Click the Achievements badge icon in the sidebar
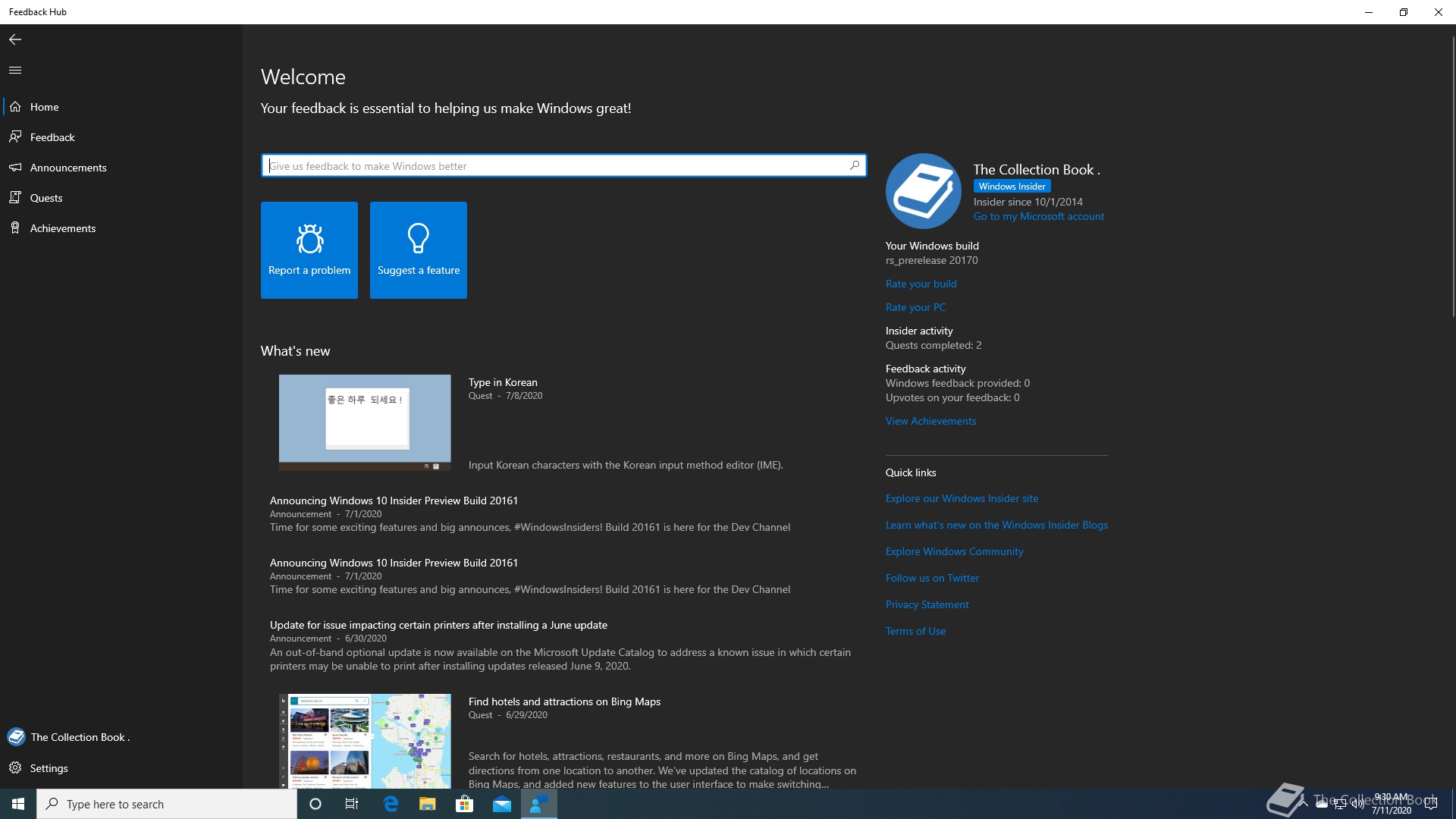This screenshot has width=1456, height=819. pos(15,228)
